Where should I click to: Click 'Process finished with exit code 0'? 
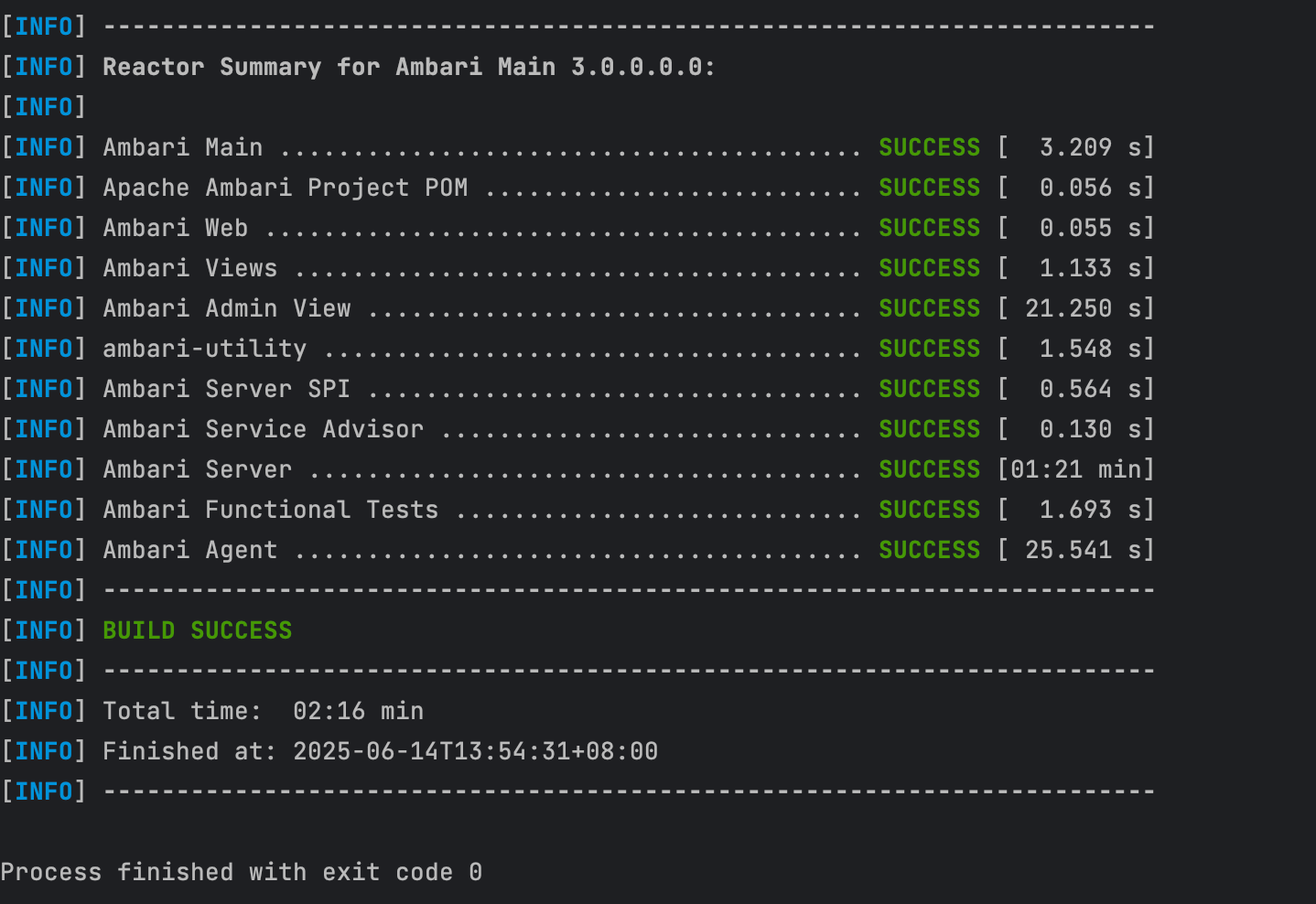pyautogui.click(x=242, y=872)
